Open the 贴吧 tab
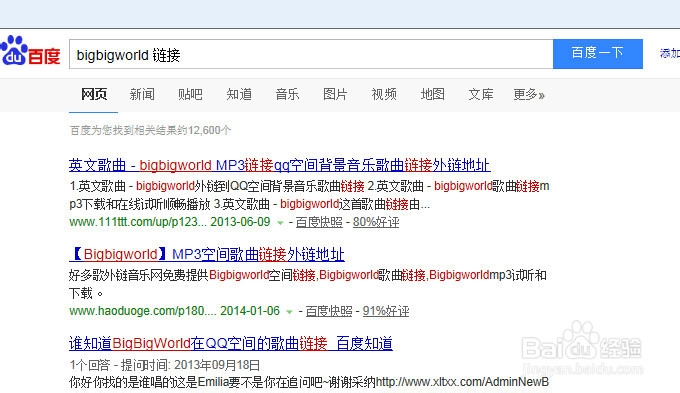This screenshot has height=393, width=680. (x=190, y=94)
